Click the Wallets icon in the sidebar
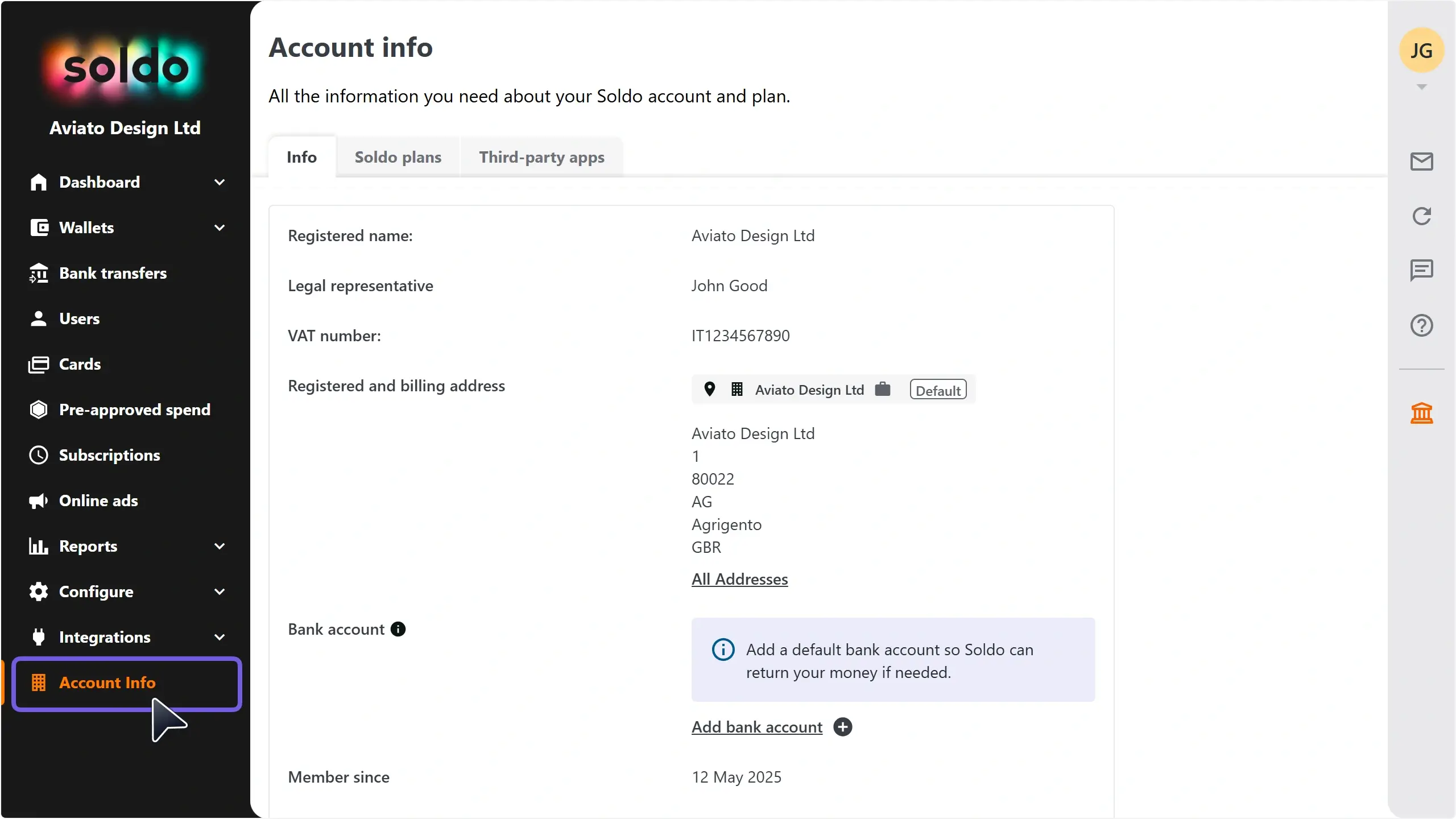This screenshot has height=819, width=1456. [x=39, y=227]
